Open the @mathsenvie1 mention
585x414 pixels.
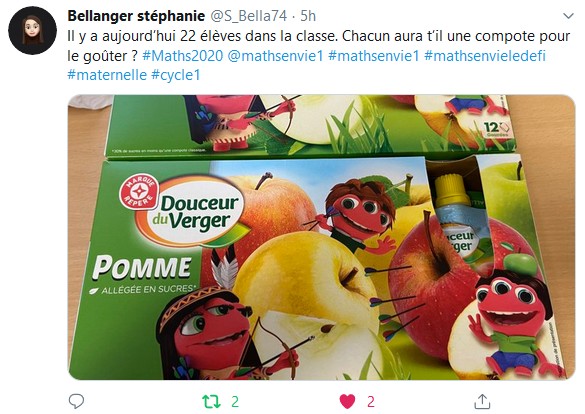(275, 56)
